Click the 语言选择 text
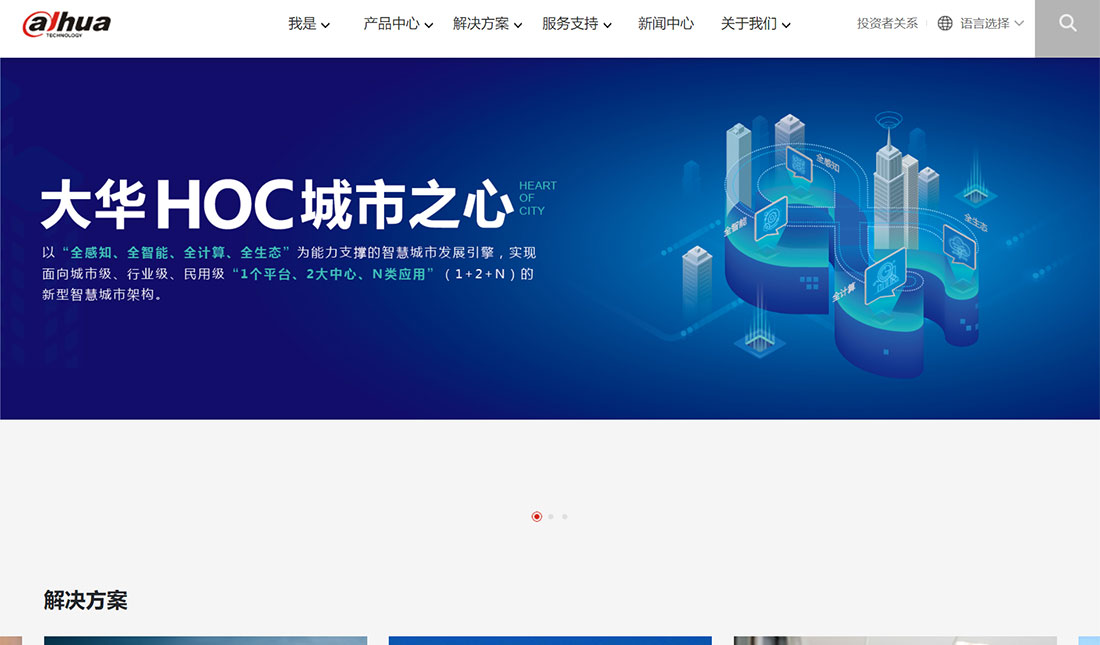The height and width of the screenshot is (645, 1100). click(x=985, y=23)
